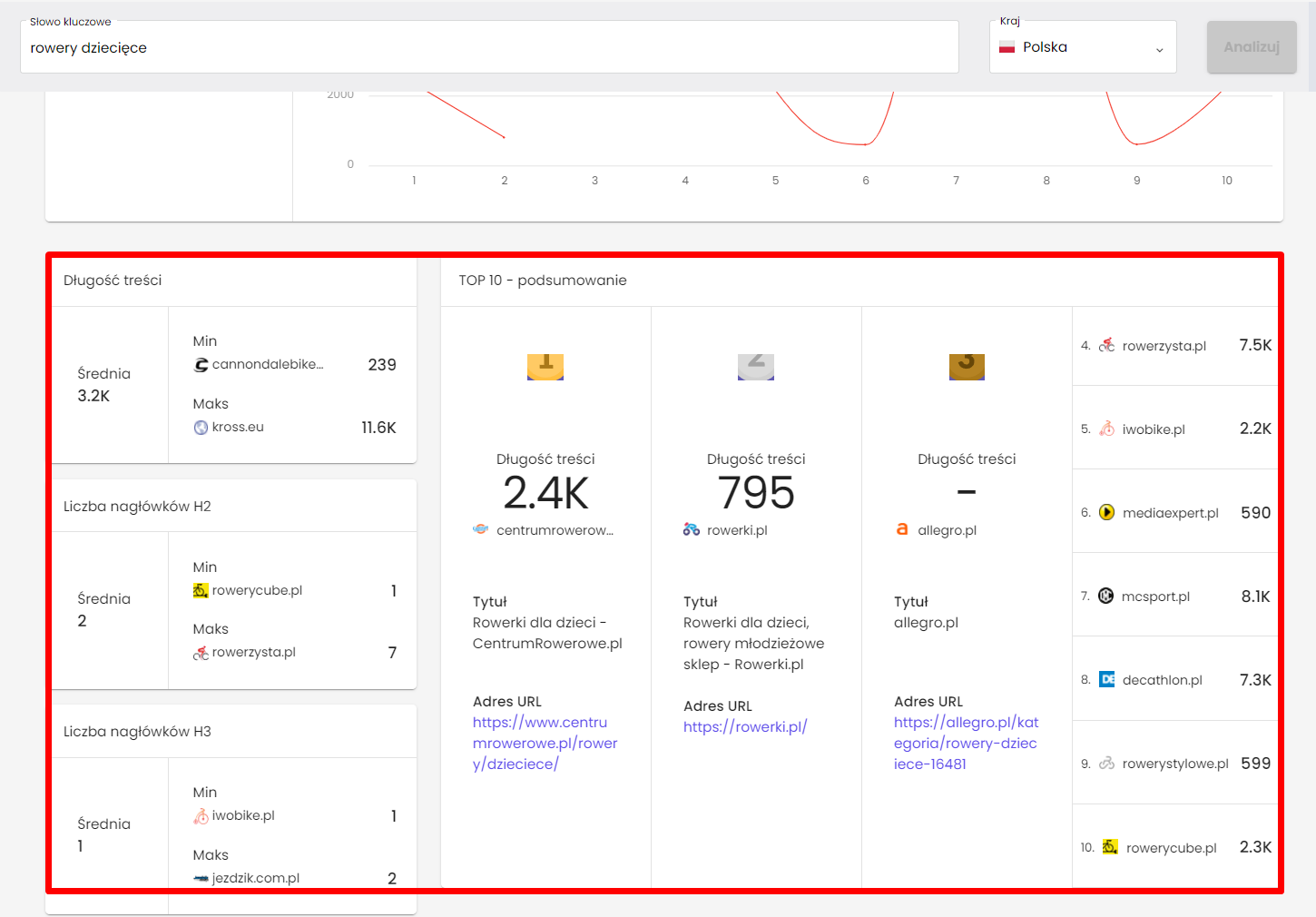This screenshot has width=1316, height=917.
Task: Click 'allegro.pl' domain next to its favicon
Action: [947, 530]
